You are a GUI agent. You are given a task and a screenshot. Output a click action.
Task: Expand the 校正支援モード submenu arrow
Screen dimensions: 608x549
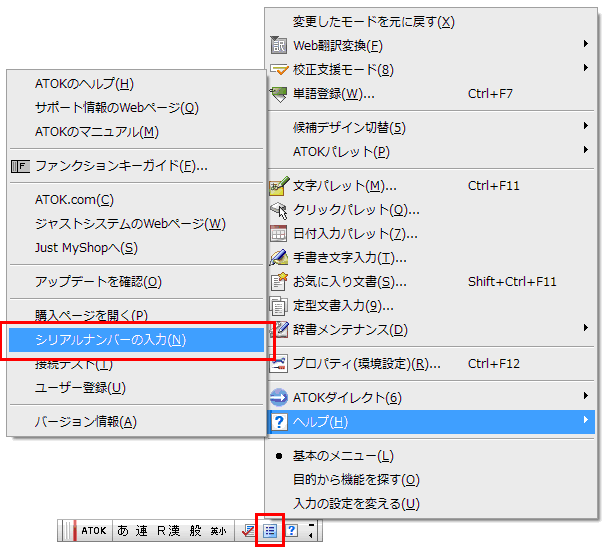tap(586, 68)
